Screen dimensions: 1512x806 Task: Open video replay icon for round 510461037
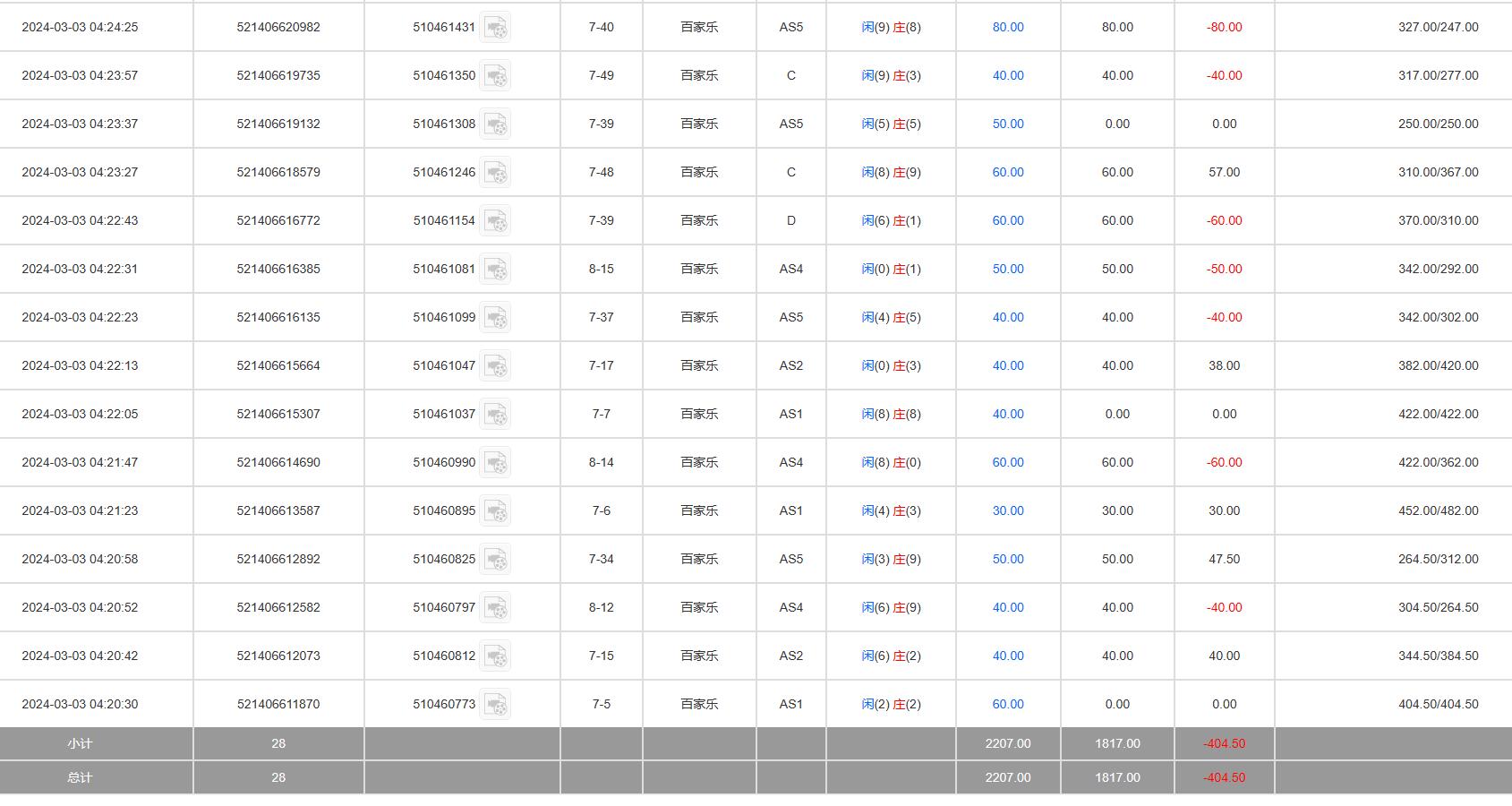(x=495, y=415)
